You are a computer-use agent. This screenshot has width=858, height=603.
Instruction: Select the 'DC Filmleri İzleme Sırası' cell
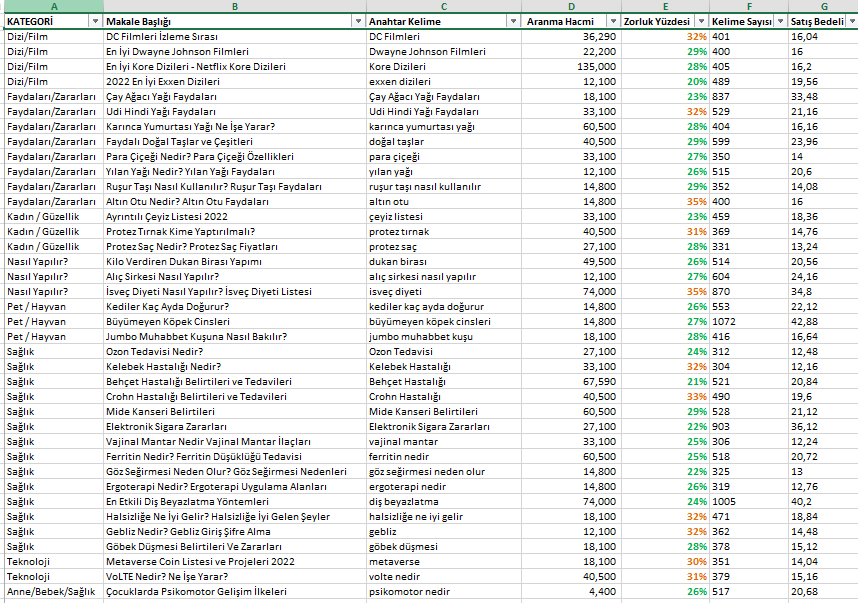pyautogui.click(x=235, y=37)
